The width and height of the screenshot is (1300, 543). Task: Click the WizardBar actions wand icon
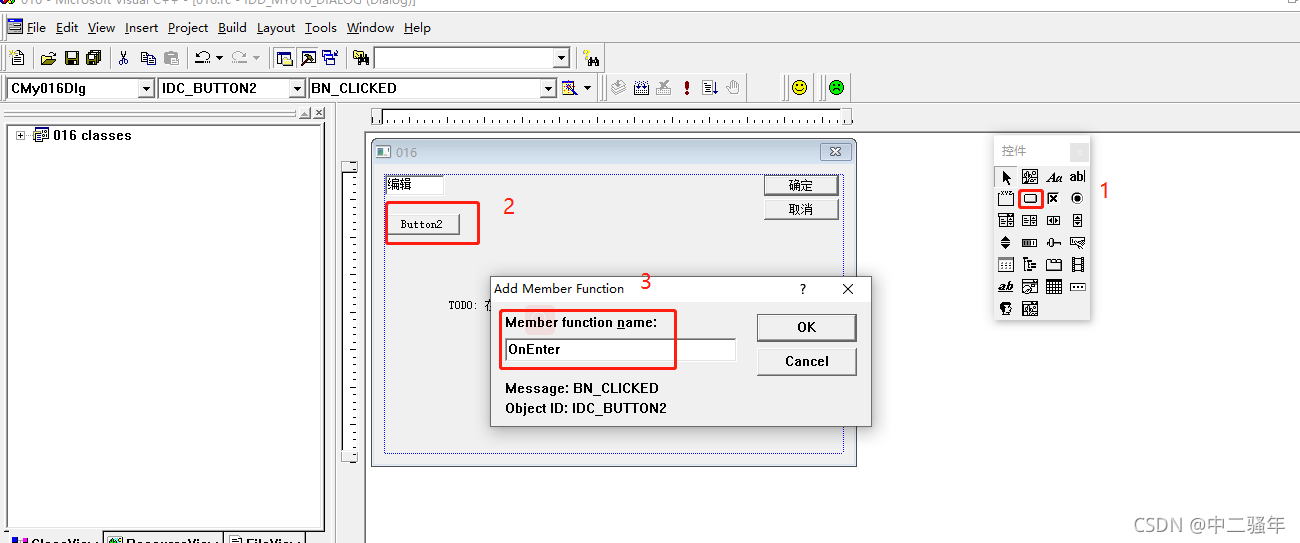(570, 88)
